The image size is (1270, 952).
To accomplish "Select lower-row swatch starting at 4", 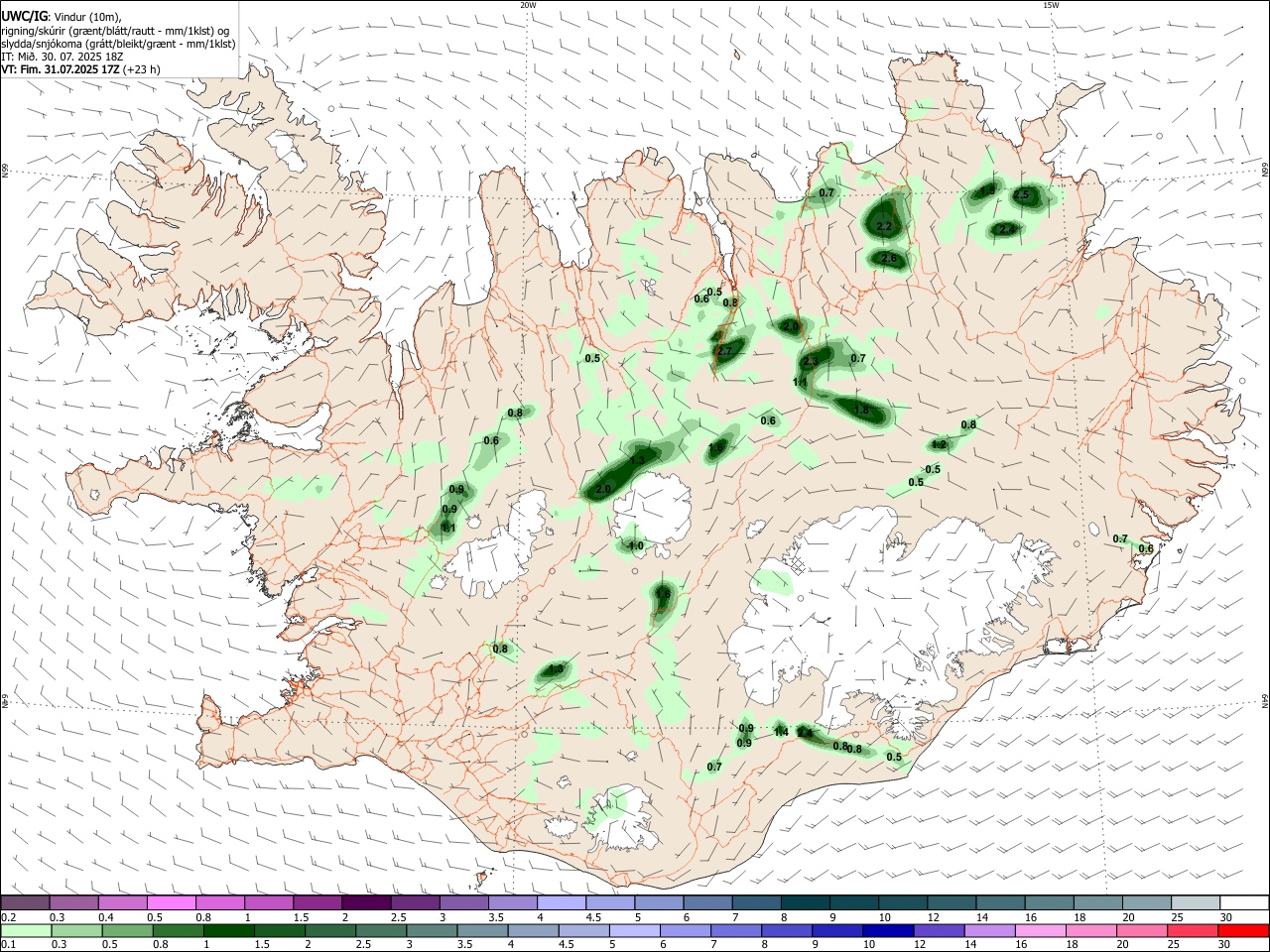I will tap(532, 930).
